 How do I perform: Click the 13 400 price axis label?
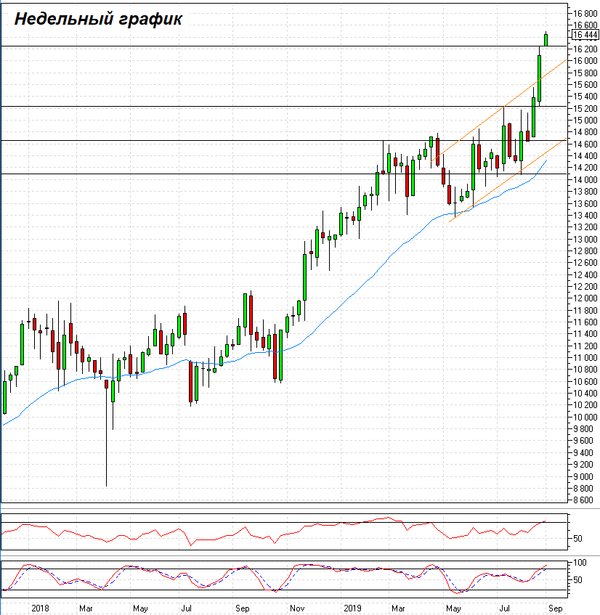tap(585, 215)
